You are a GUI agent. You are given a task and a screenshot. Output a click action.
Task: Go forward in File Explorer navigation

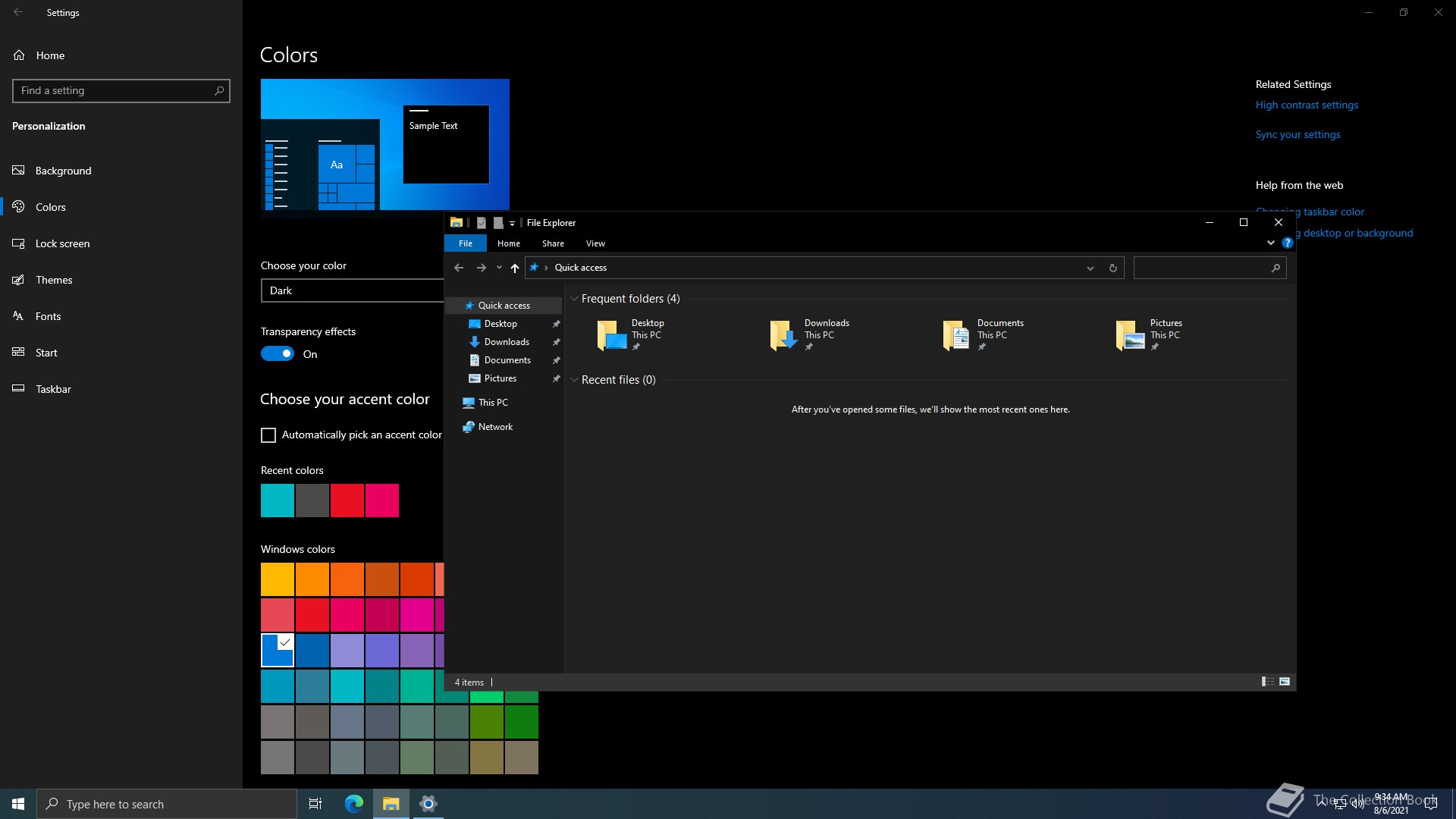[x=481, y=268]
